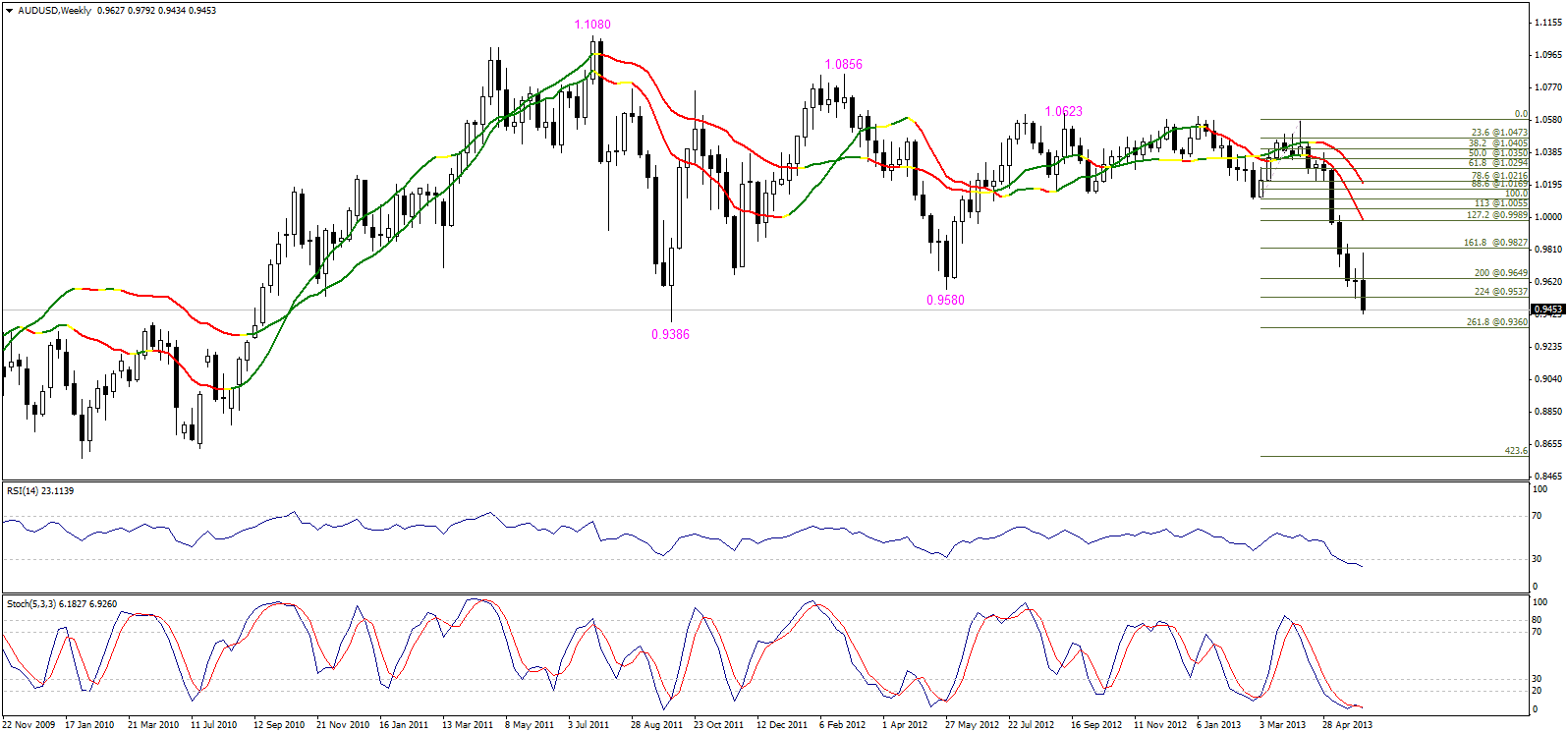
Task: Open the chart menu triangle beside AUDUSD,Weekly
Action: tap(9, 11)
